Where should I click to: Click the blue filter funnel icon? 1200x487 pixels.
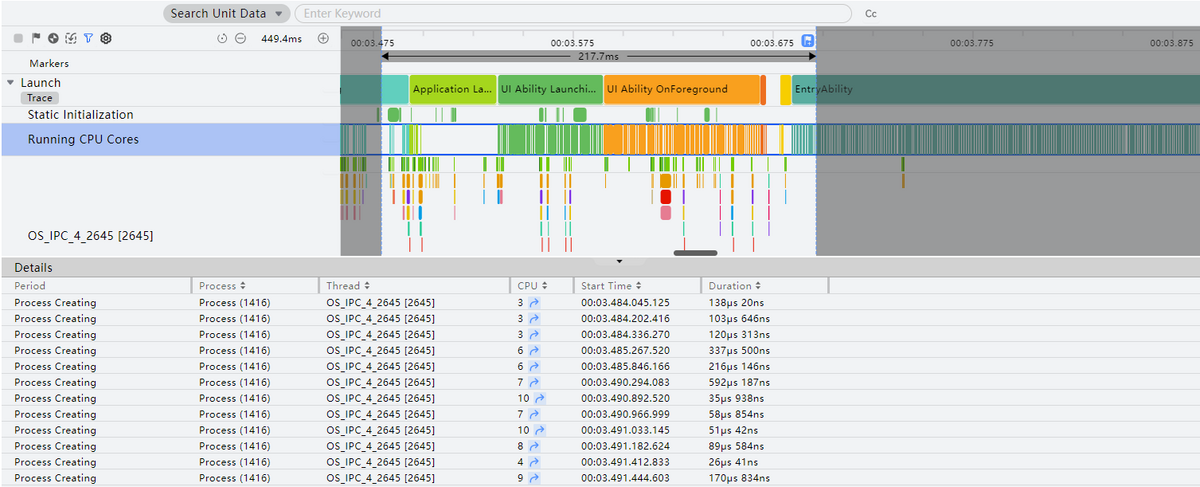[88, 38]
